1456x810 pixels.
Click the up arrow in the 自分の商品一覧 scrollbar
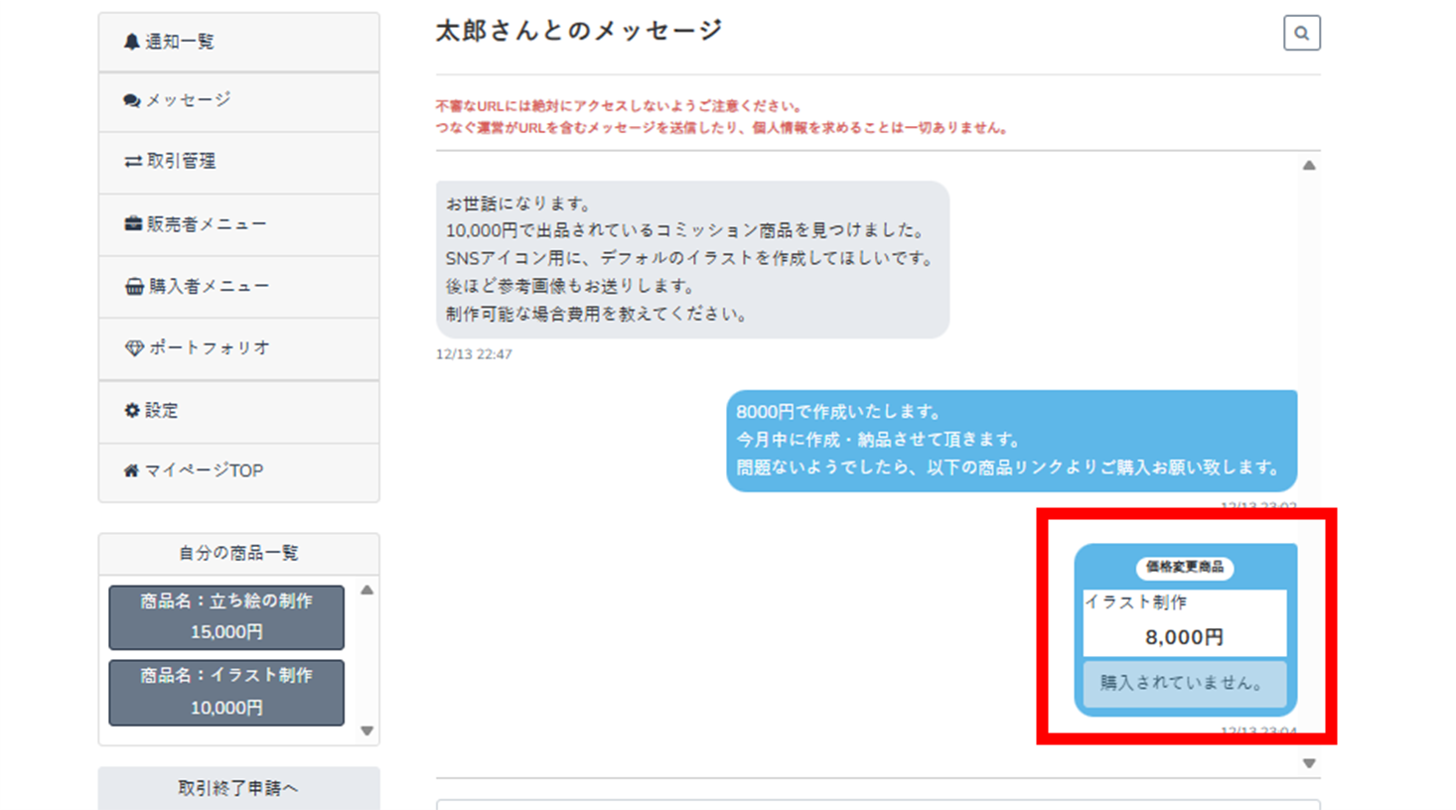[367, 590]
